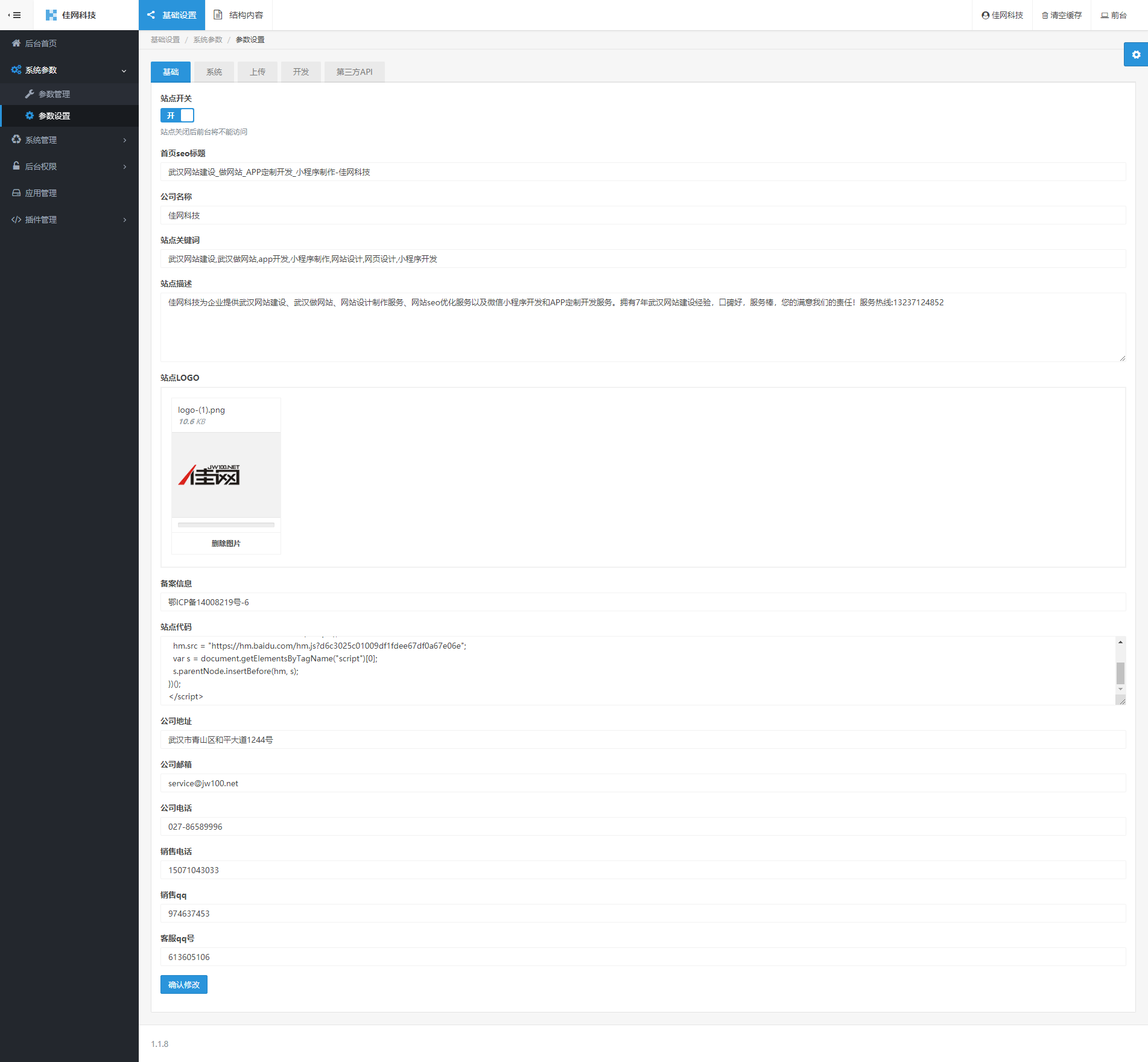Click 删除图片 under the logo
The height and width of the screenshot is (1062, 1148).
tap(226, 543)
